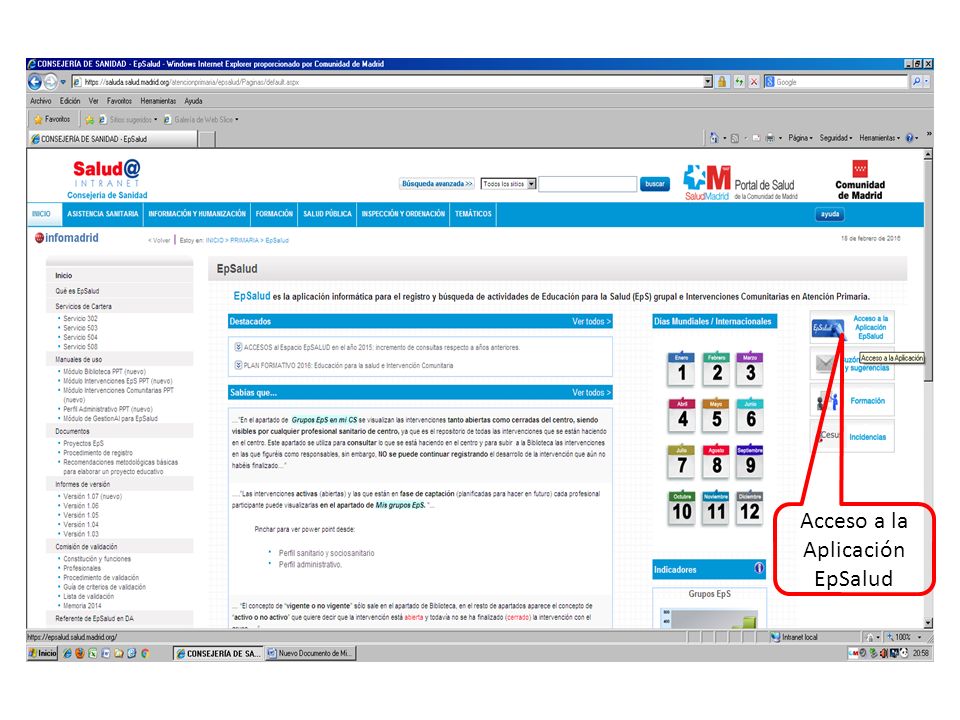Click the add to favorites bar star icon

[89, 120]
